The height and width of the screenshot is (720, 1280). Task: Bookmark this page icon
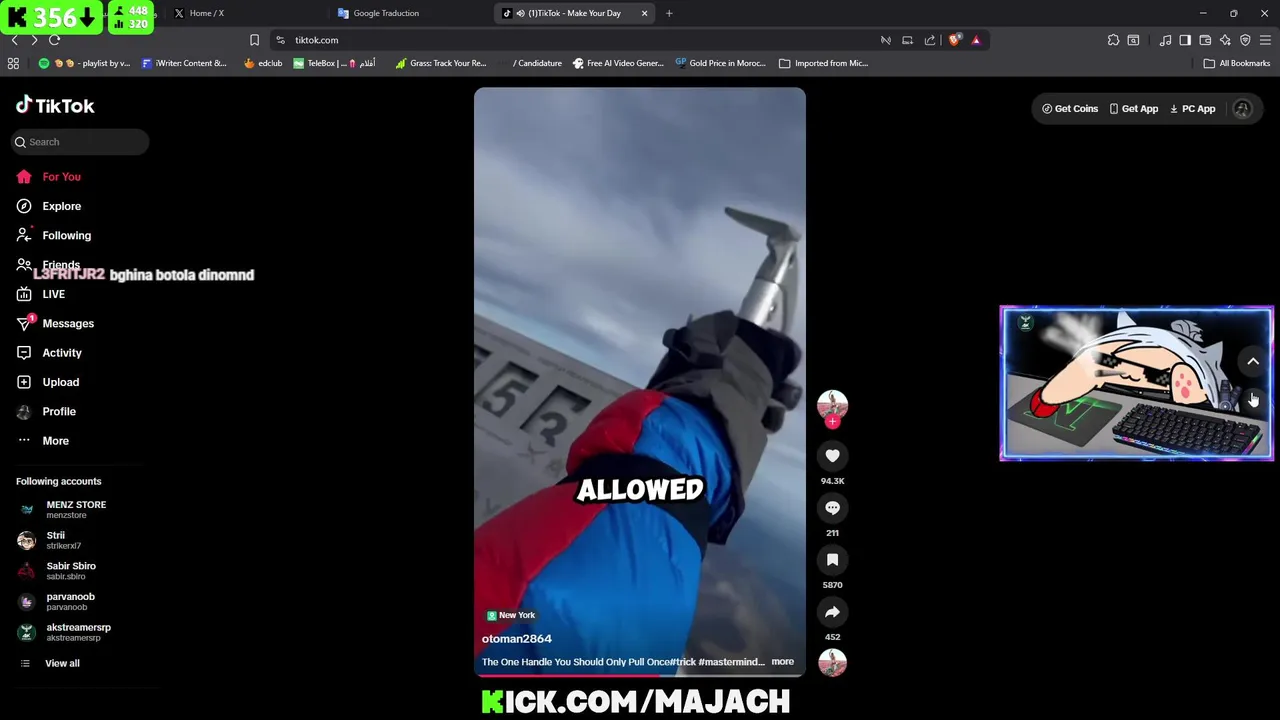(254, 40)
